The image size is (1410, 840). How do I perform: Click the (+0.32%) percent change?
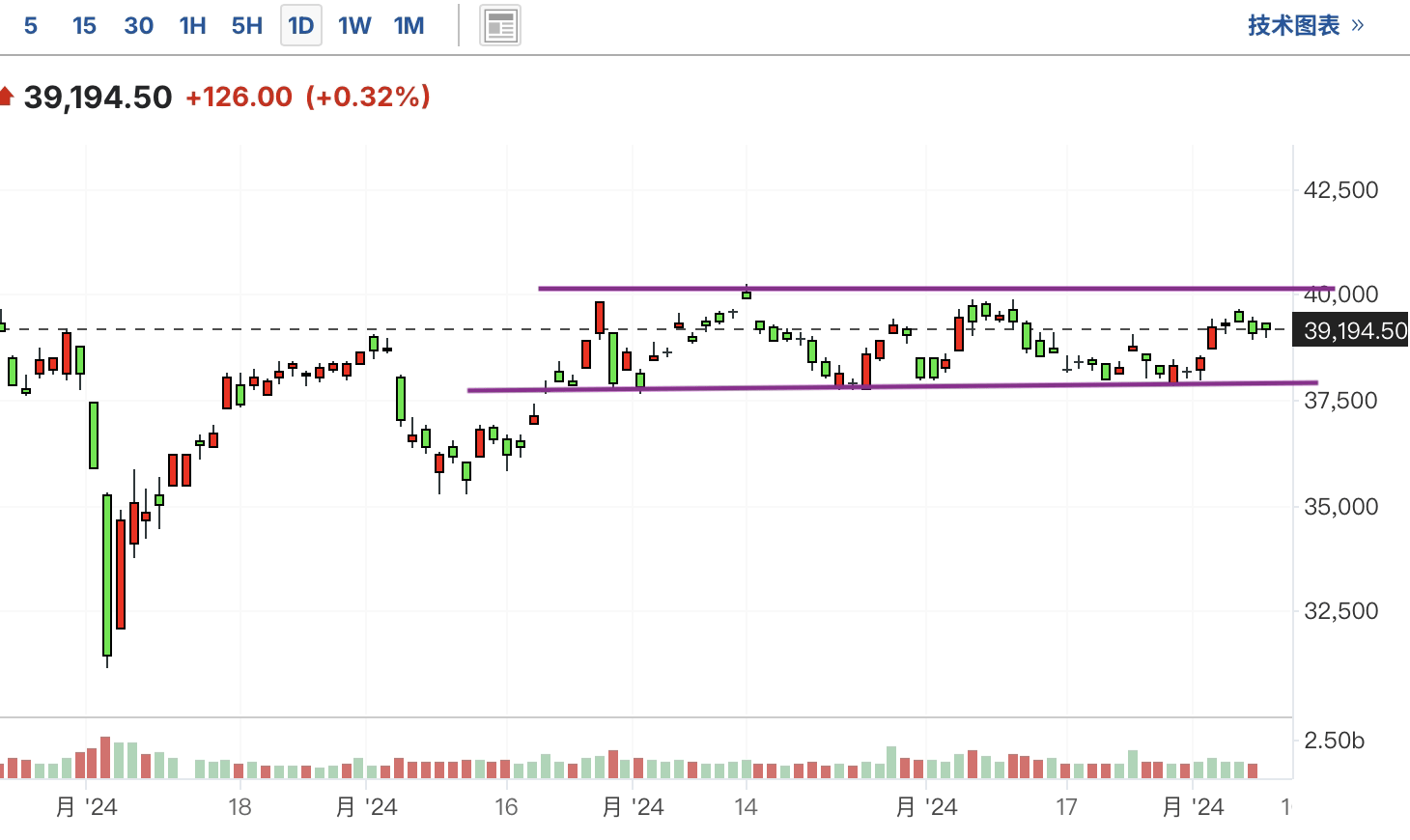click(x=368, y=97)
